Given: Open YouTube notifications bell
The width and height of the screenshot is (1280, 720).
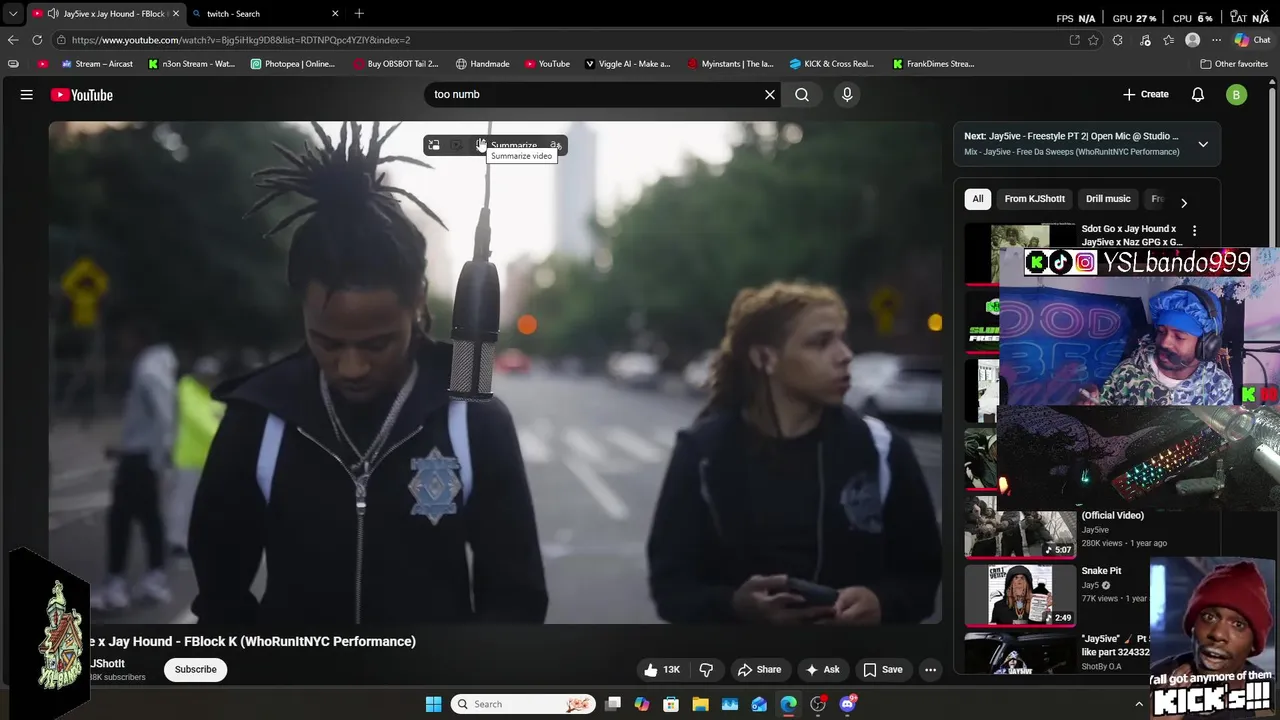Looking at the screenshot, I should (1198, 94).
